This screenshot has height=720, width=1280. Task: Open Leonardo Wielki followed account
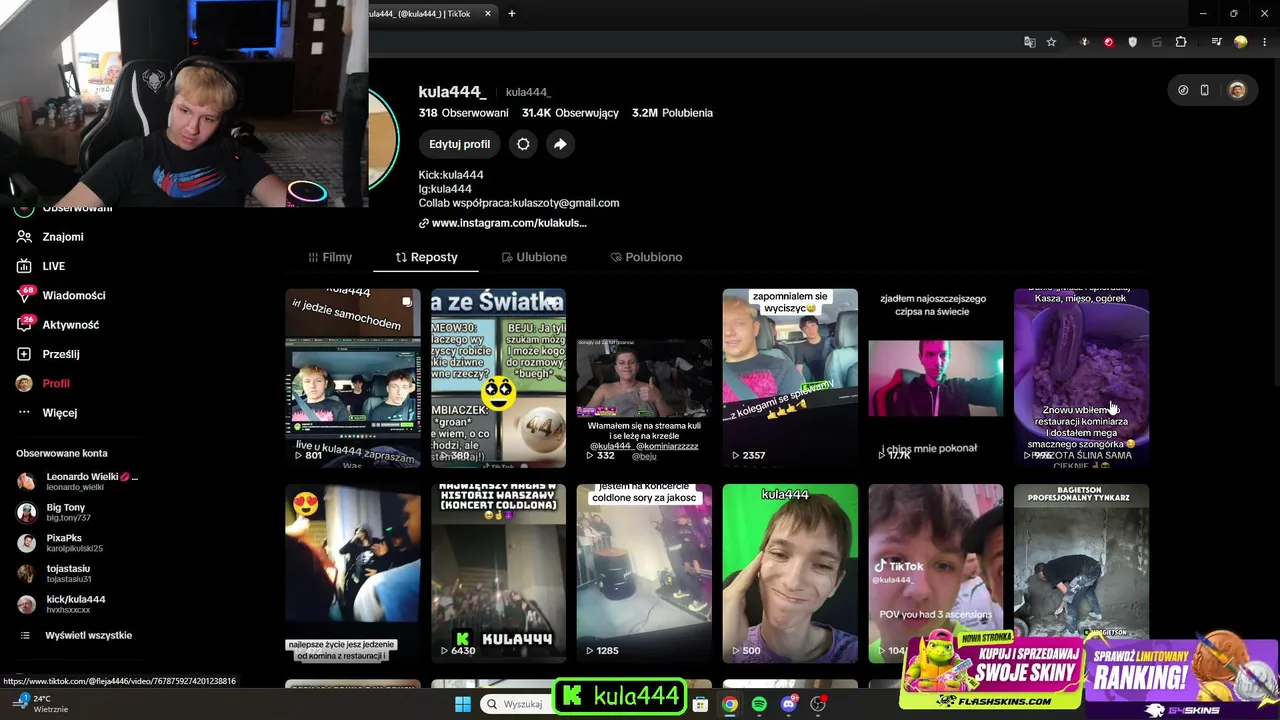pyautogui.click(x=78, y=482)
